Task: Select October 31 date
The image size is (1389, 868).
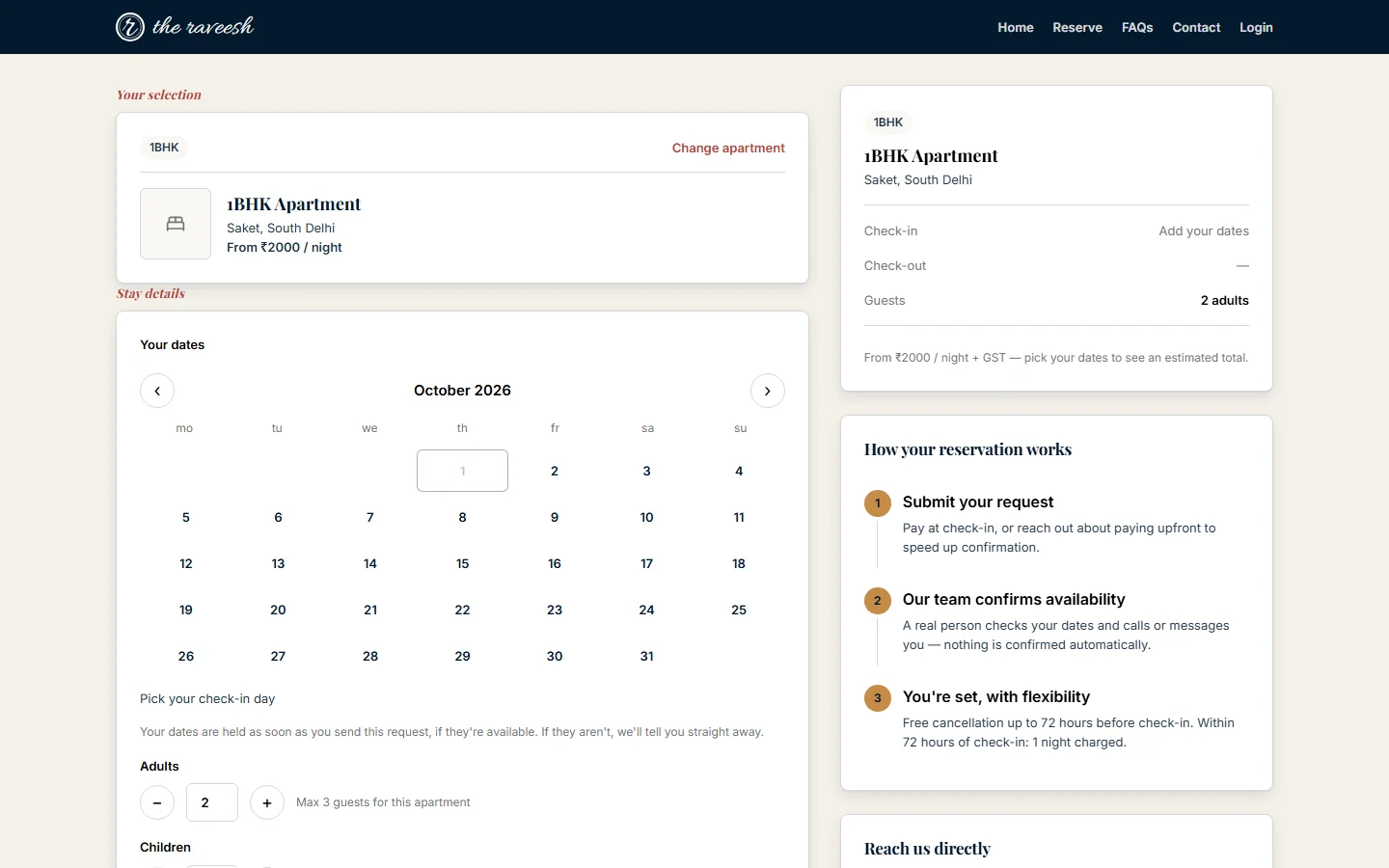Action: (x=647, y=656)
